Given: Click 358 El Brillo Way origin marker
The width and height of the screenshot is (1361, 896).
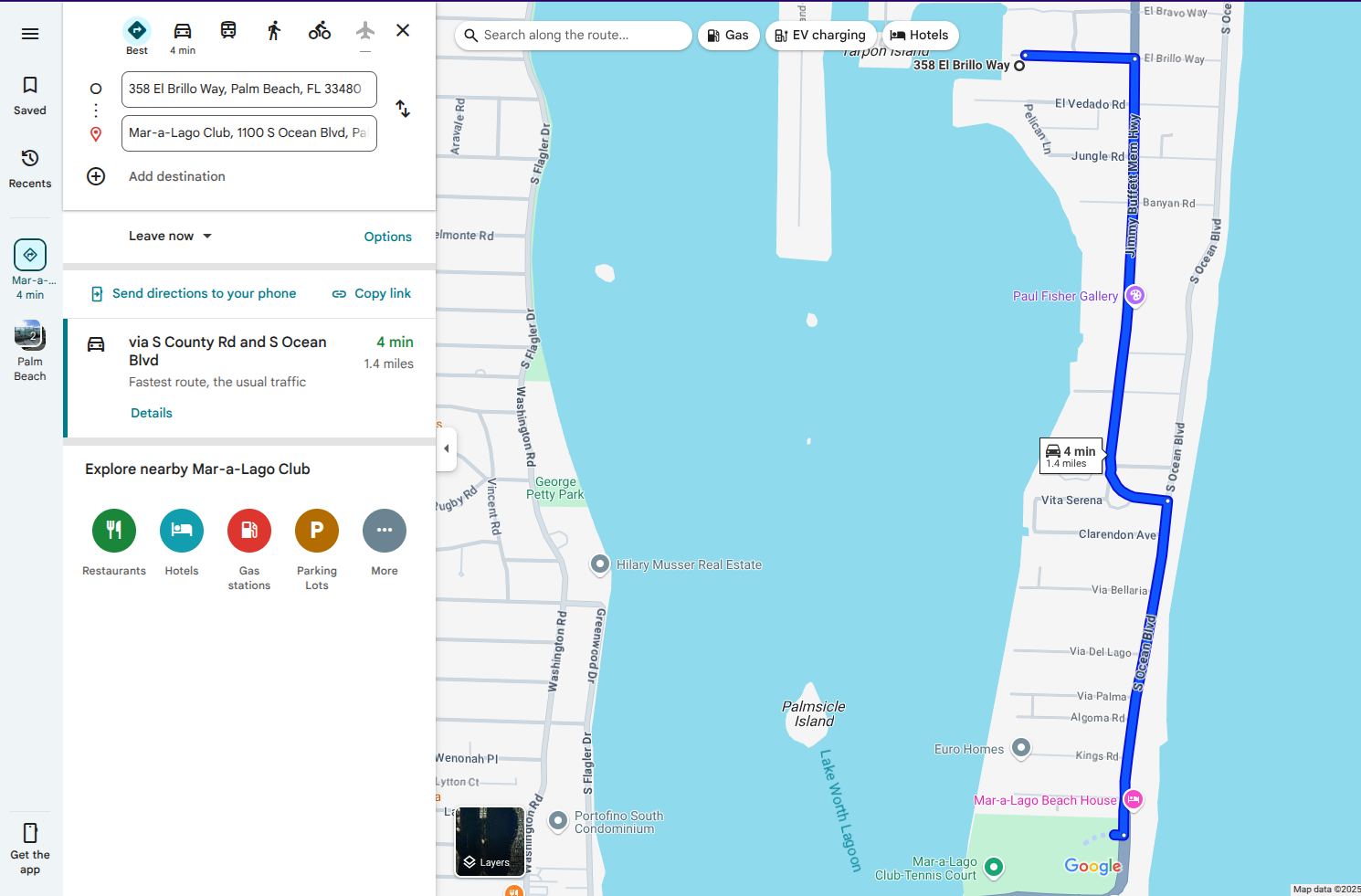Looking at the screenshot, I should pyautogui.click(x=1019, y=66).
